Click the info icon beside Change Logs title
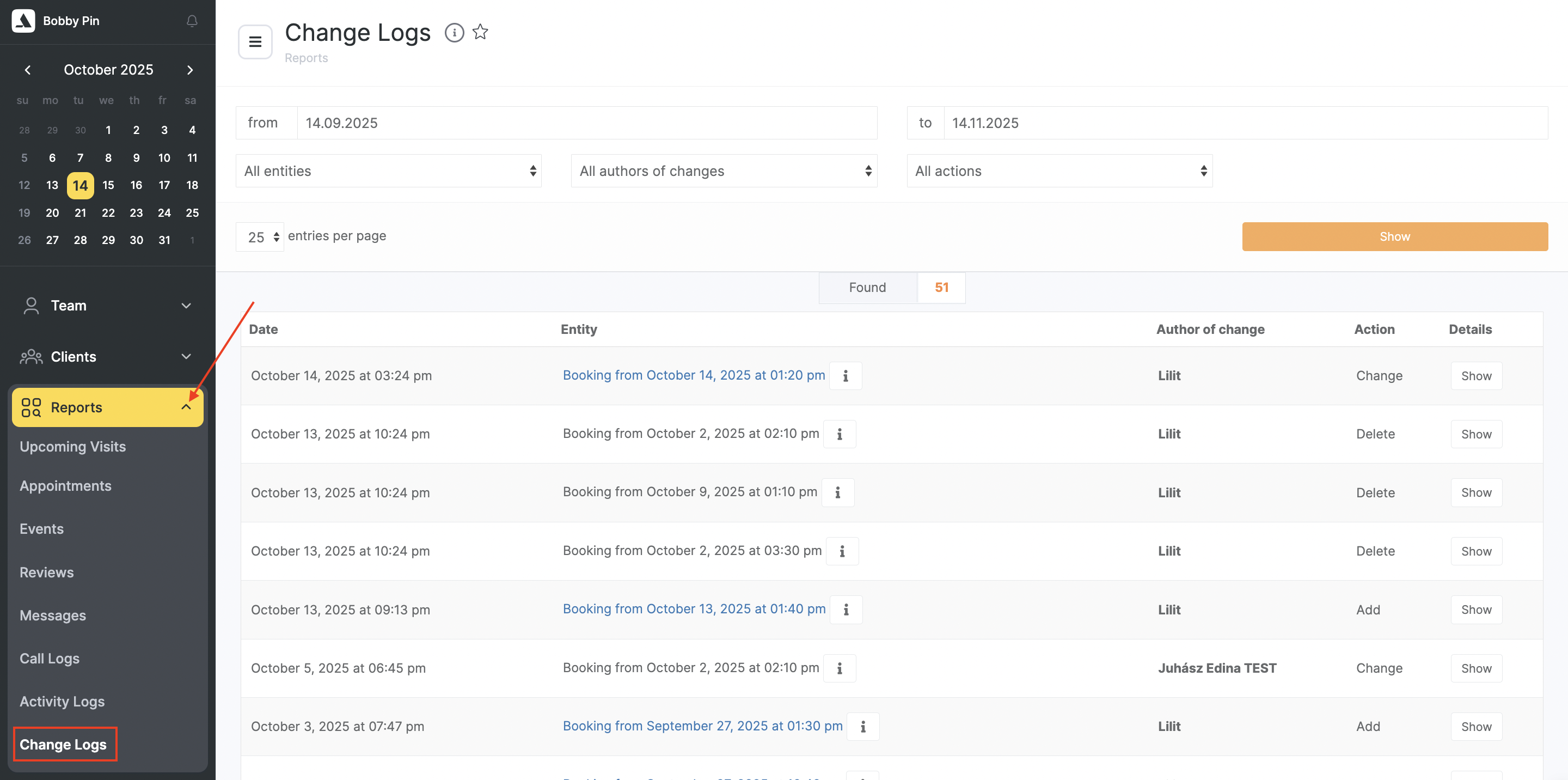This screenshot has width=1568, height=780. [454, 32]
